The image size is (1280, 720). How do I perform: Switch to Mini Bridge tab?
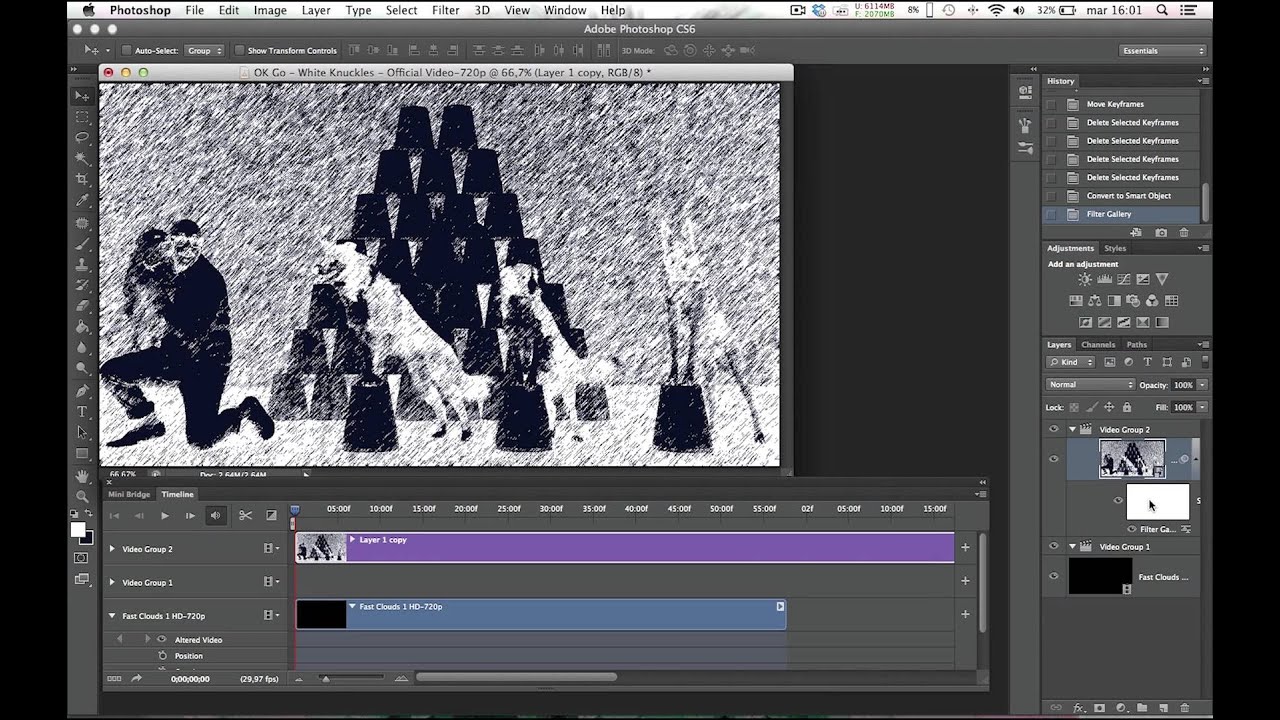(x=129, y=494)
